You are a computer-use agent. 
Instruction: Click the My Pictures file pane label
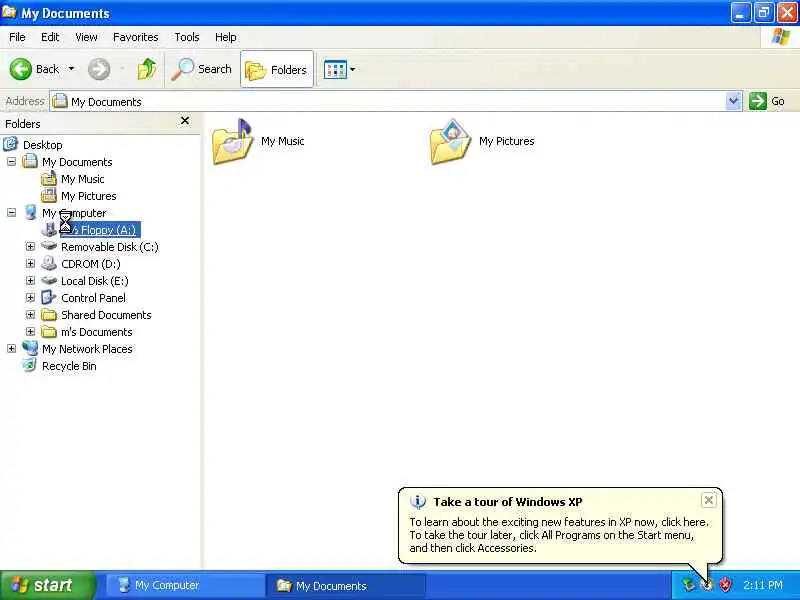507,141
